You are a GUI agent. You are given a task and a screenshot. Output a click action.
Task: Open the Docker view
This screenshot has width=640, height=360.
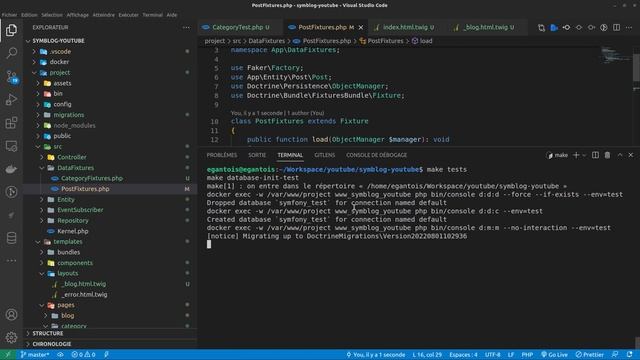click(11, 169)
